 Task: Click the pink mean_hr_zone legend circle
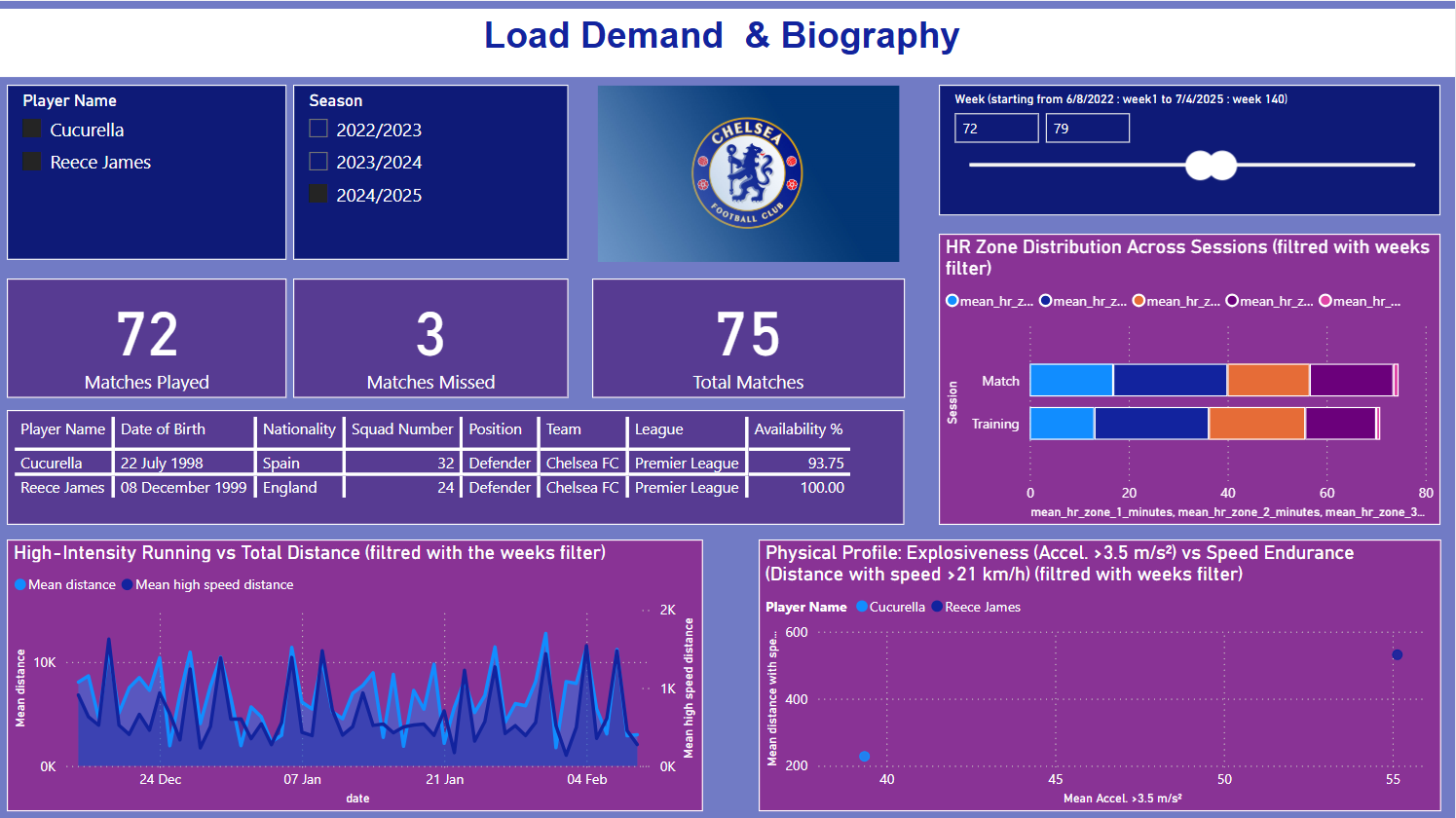[x=1325, y=301]
